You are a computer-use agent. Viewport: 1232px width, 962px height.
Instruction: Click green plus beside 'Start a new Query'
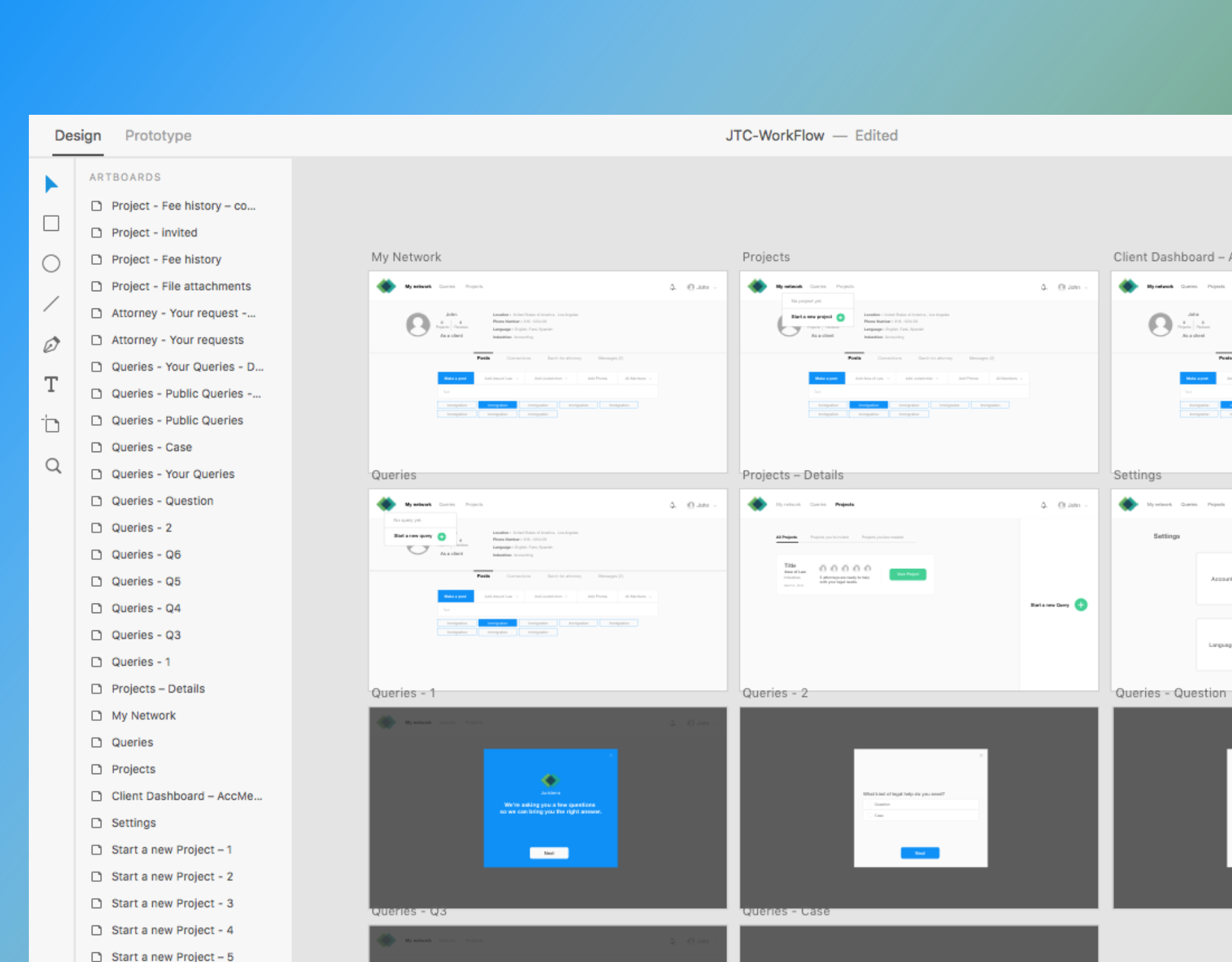coord(1081,605)
